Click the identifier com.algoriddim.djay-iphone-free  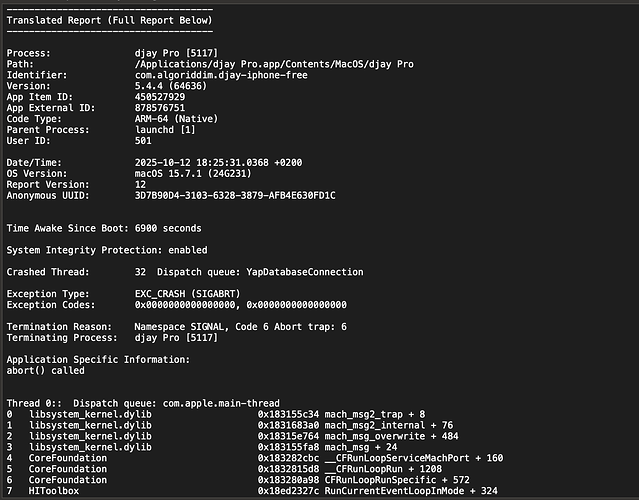point(220,75)
